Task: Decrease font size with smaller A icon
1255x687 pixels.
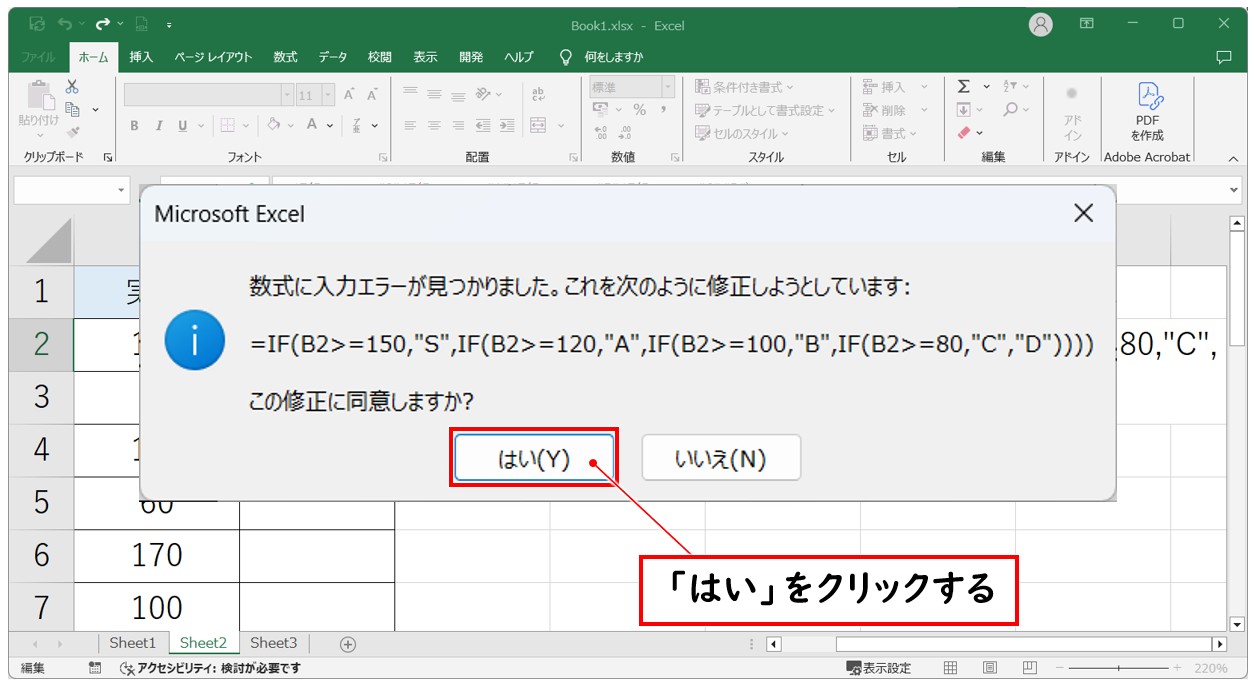Action: click(372, 95)
